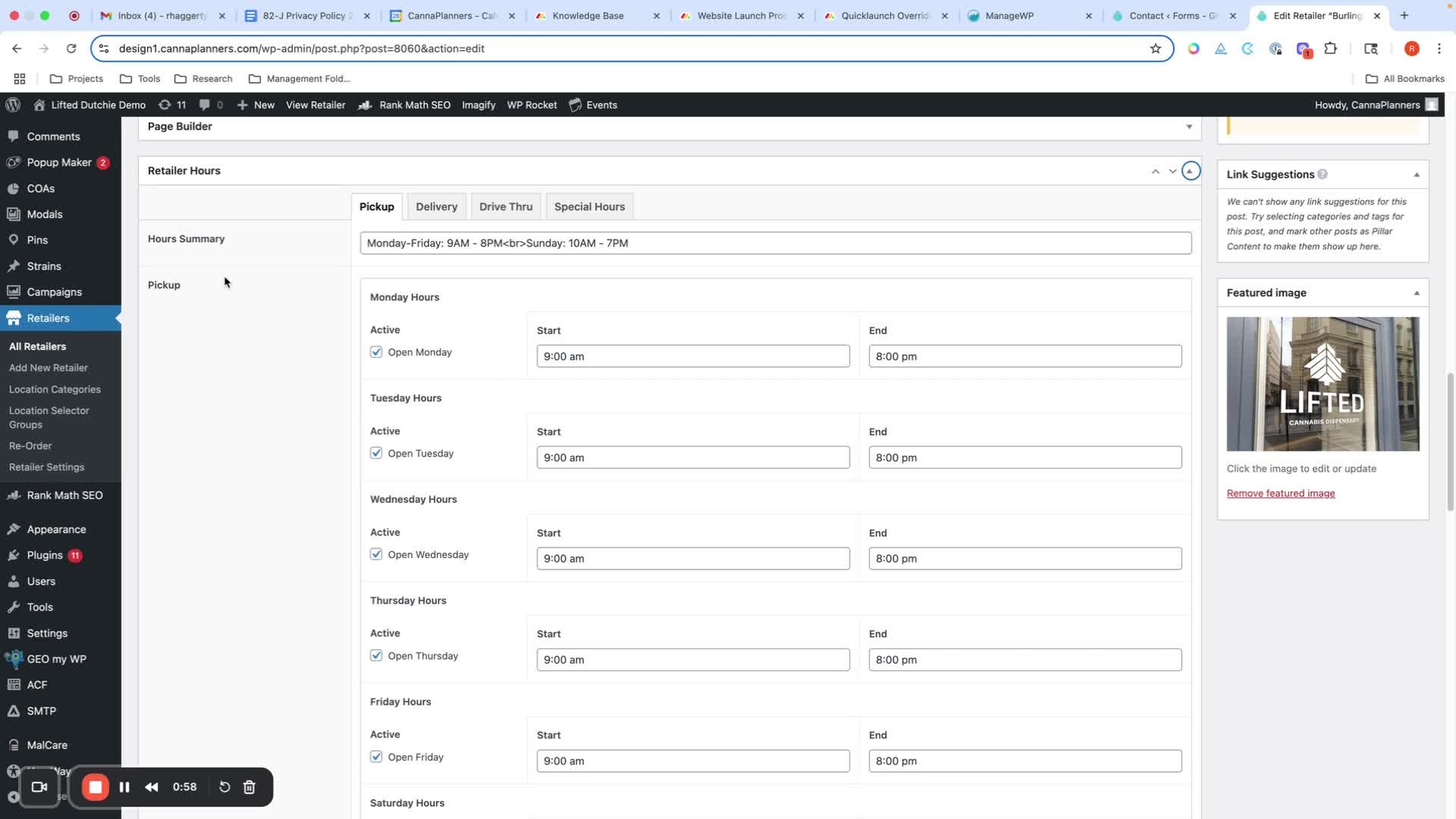The width and height of the screenshot is (1456, 819).
Task: Click the red stop recording button
Action: coord(96,787)
